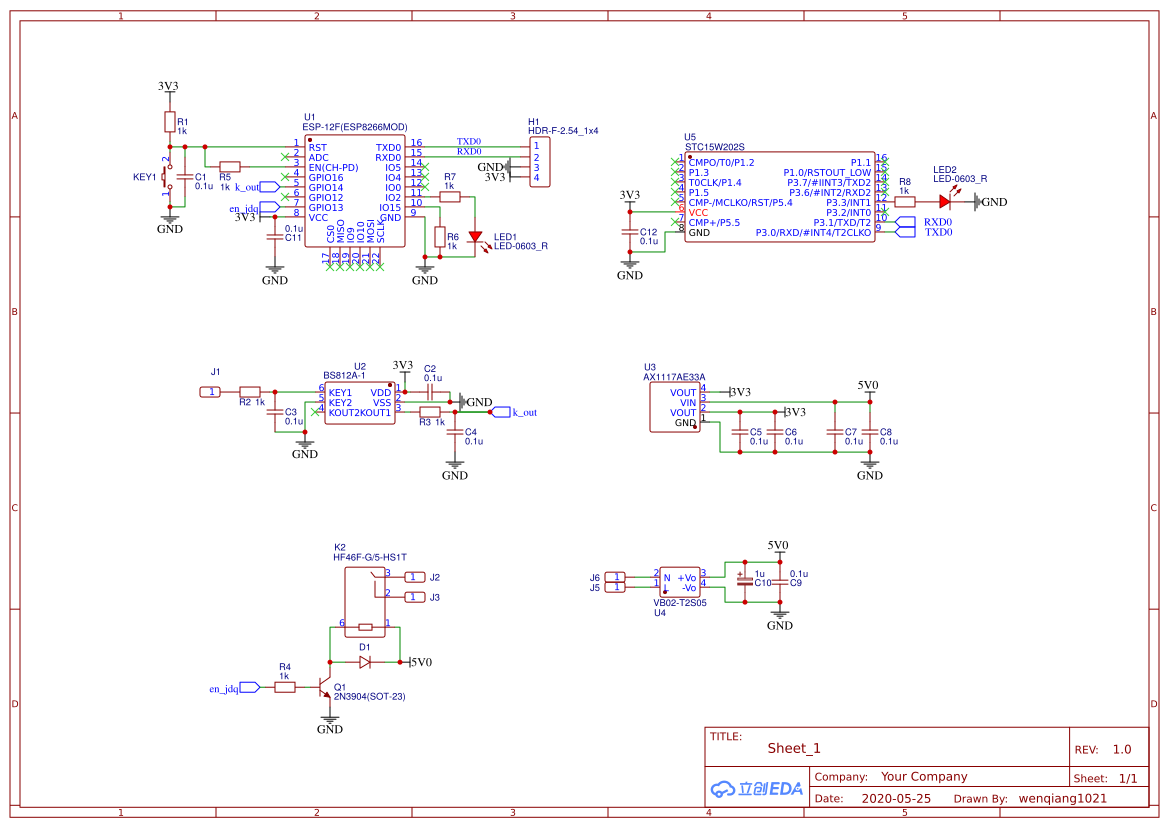Click the J1 connector pad
The width and height of the screenshot is (1169, 828).
tap(211, 392)
